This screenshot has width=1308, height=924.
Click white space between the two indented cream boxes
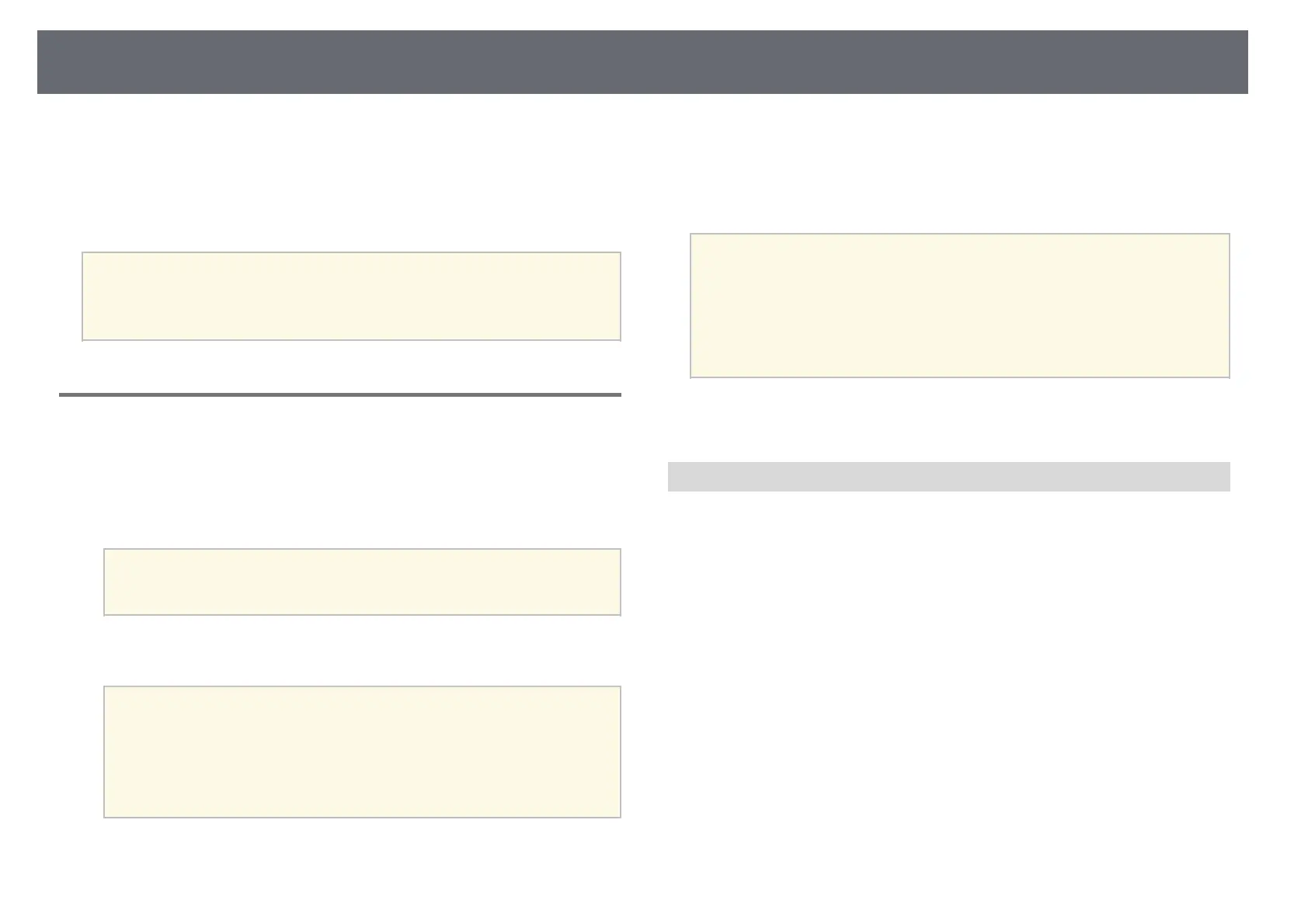click(x=362, y=651)
